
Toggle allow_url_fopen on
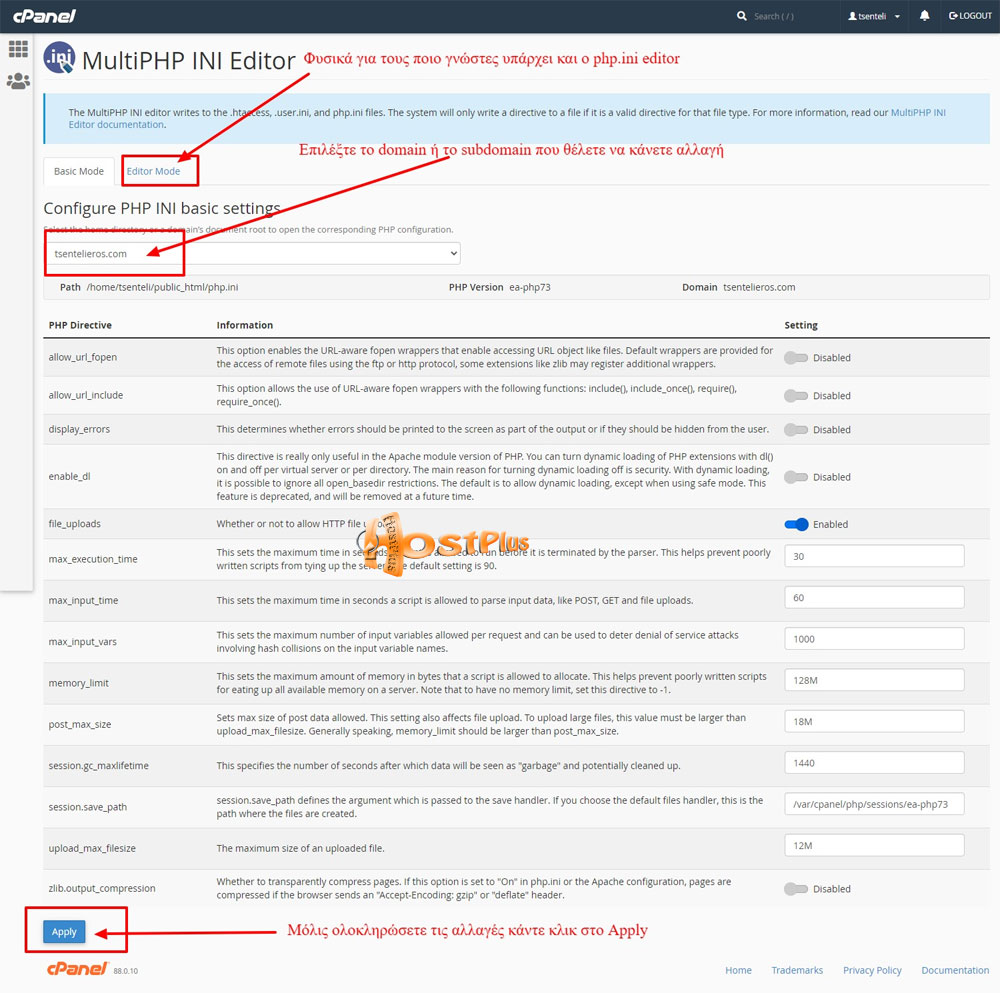[795, 357]
